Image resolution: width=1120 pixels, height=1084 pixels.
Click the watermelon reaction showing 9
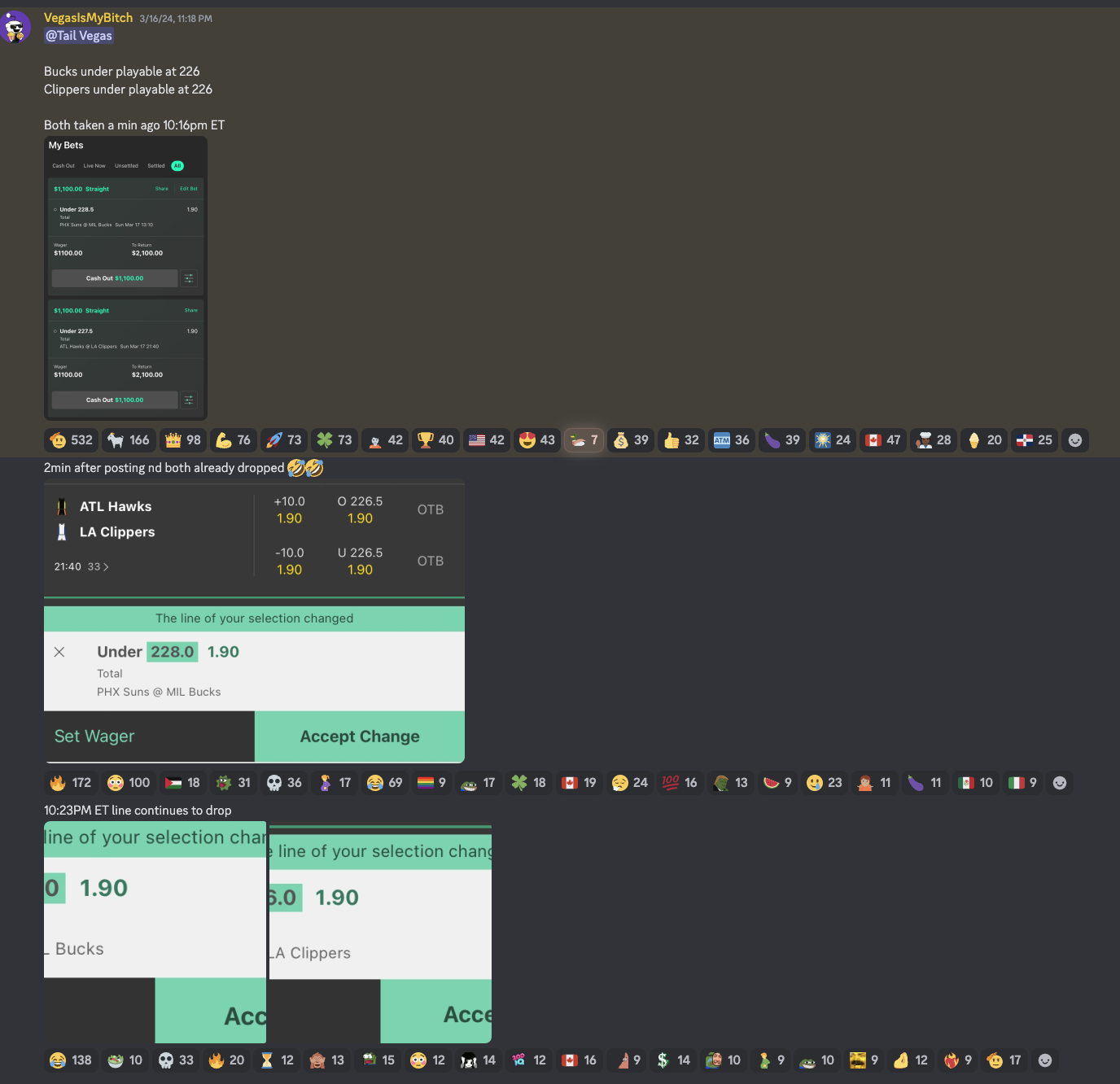[778, 783]
